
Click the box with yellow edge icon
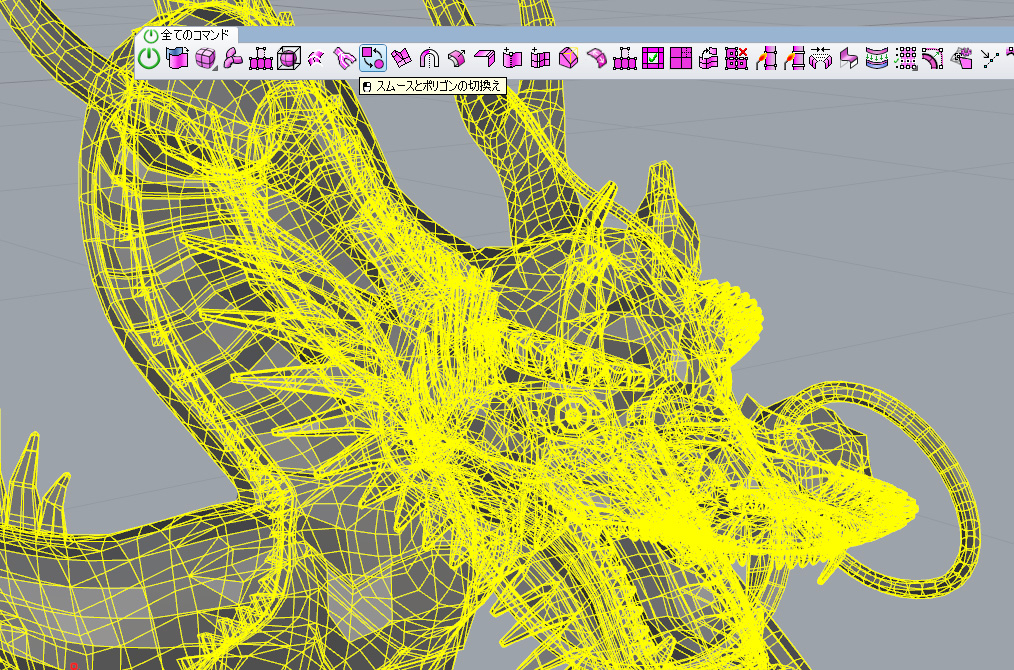tap(568, 58)
